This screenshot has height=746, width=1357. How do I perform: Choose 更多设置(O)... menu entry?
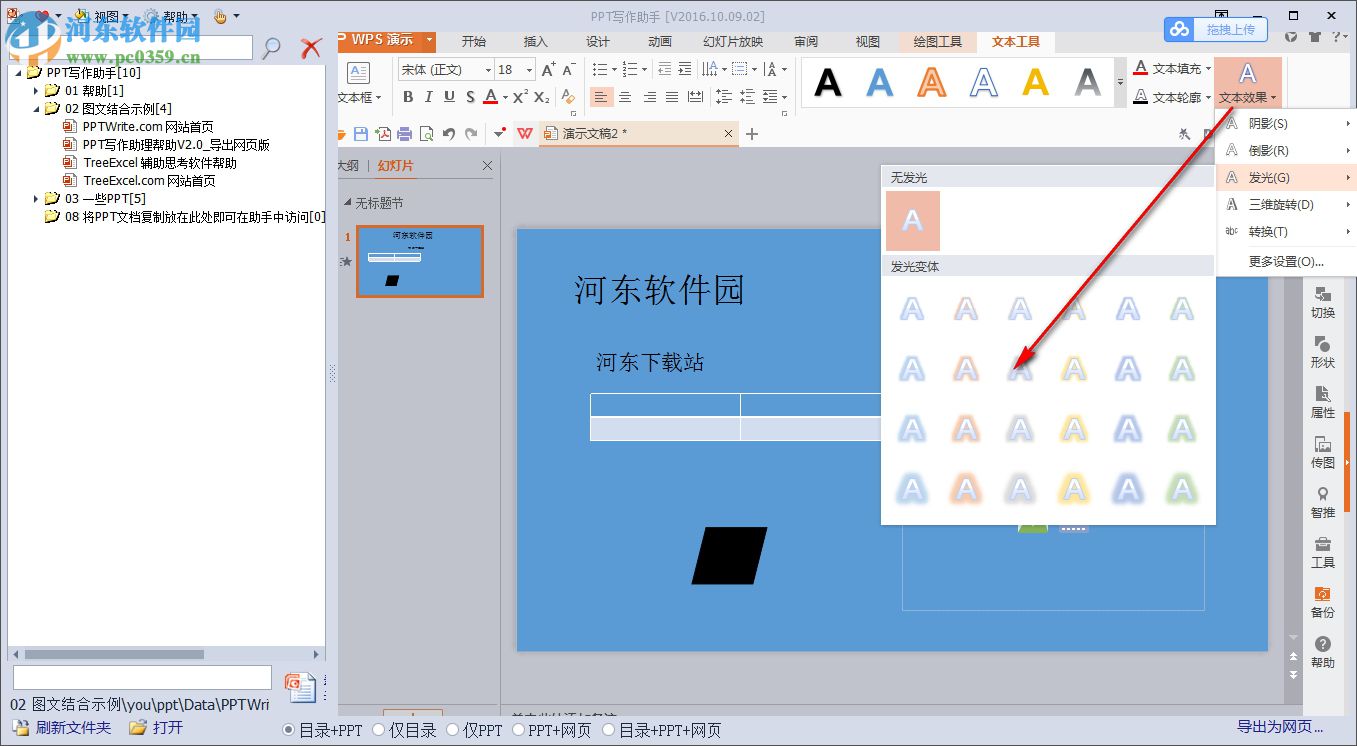[1286, 262]
